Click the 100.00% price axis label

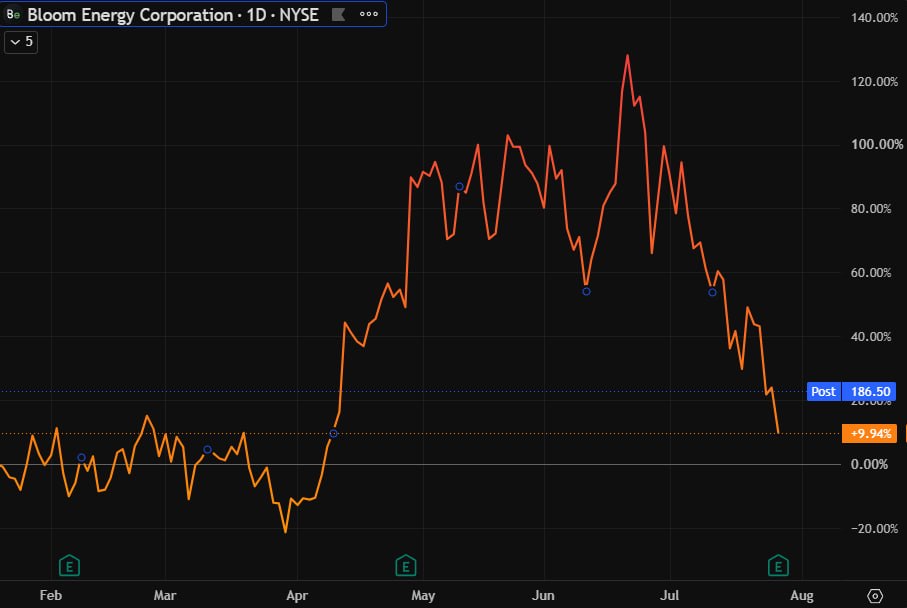pyautogui.click(x=876, y=144)
